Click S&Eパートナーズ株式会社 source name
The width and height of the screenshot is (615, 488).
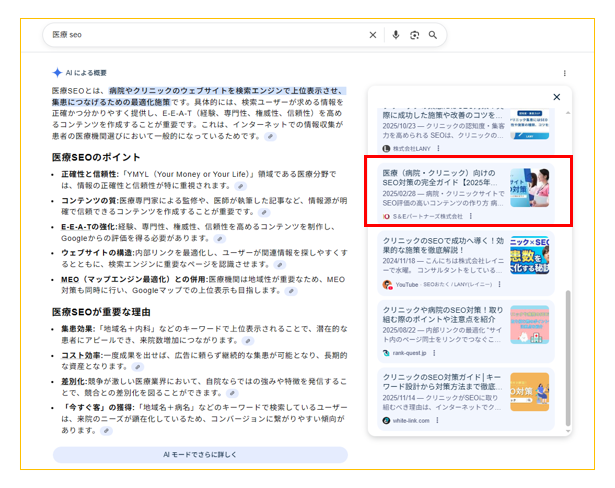click(428, 216)
